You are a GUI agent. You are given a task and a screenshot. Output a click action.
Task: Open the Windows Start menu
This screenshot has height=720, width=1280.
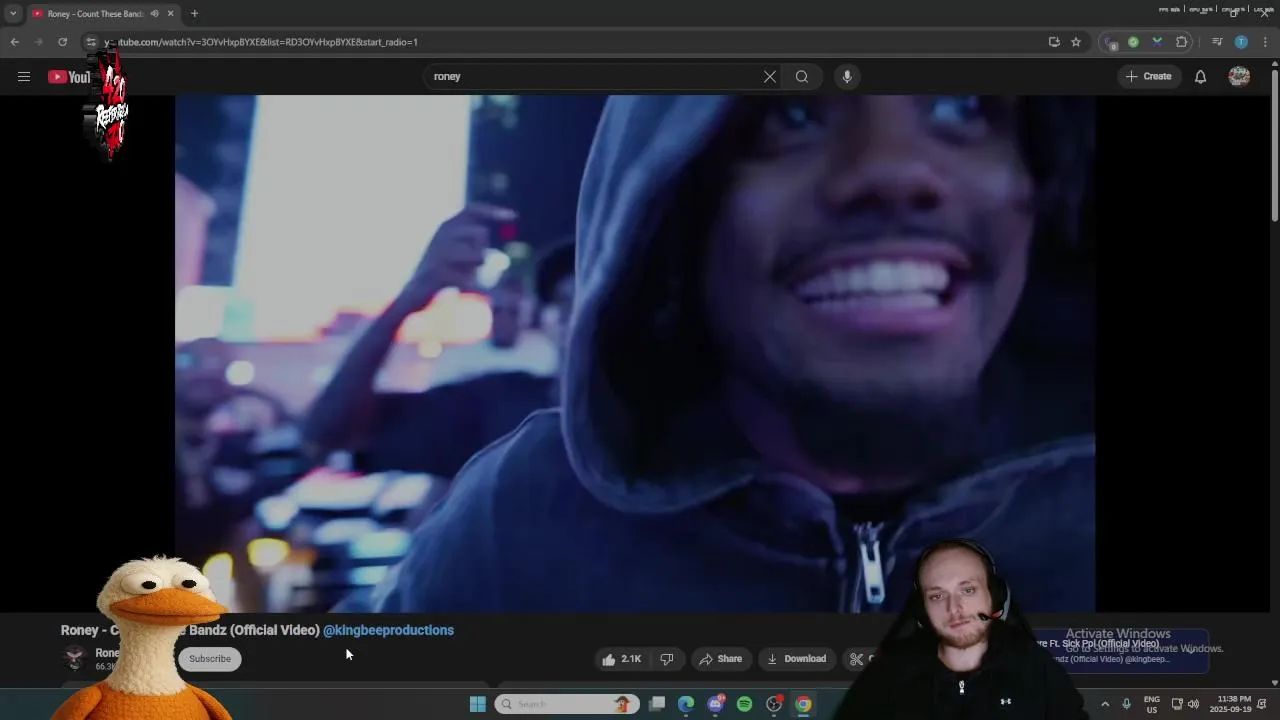(478, 704)
